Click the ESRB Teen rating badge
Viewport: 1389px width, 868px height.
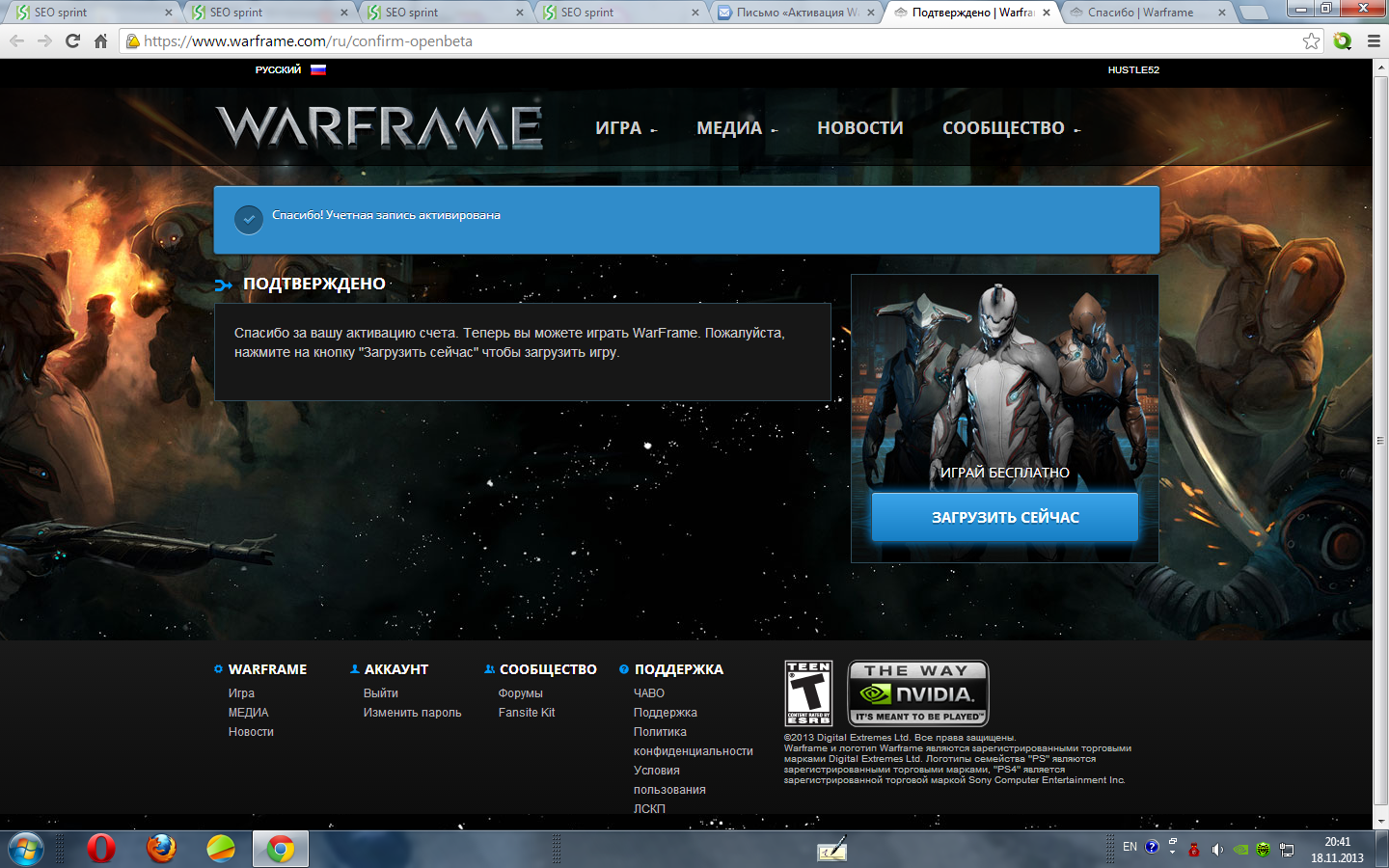point(808,693)
